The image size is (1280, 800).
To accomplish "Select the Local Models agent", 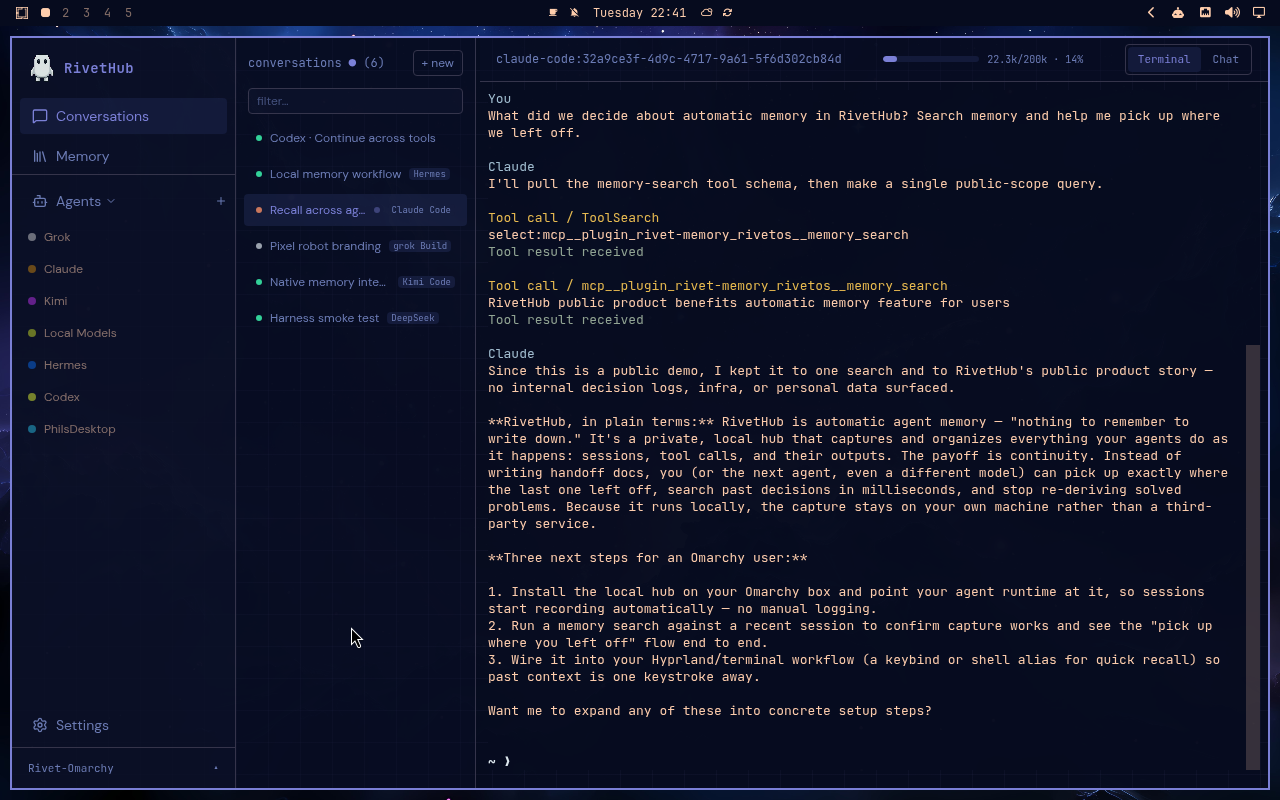I will [123, 333].
